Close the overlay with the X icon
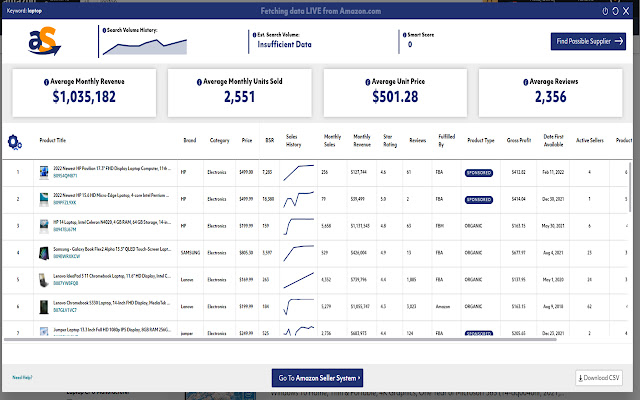The height and width of the screenshot is (400, 640). [x=626, y=11]
